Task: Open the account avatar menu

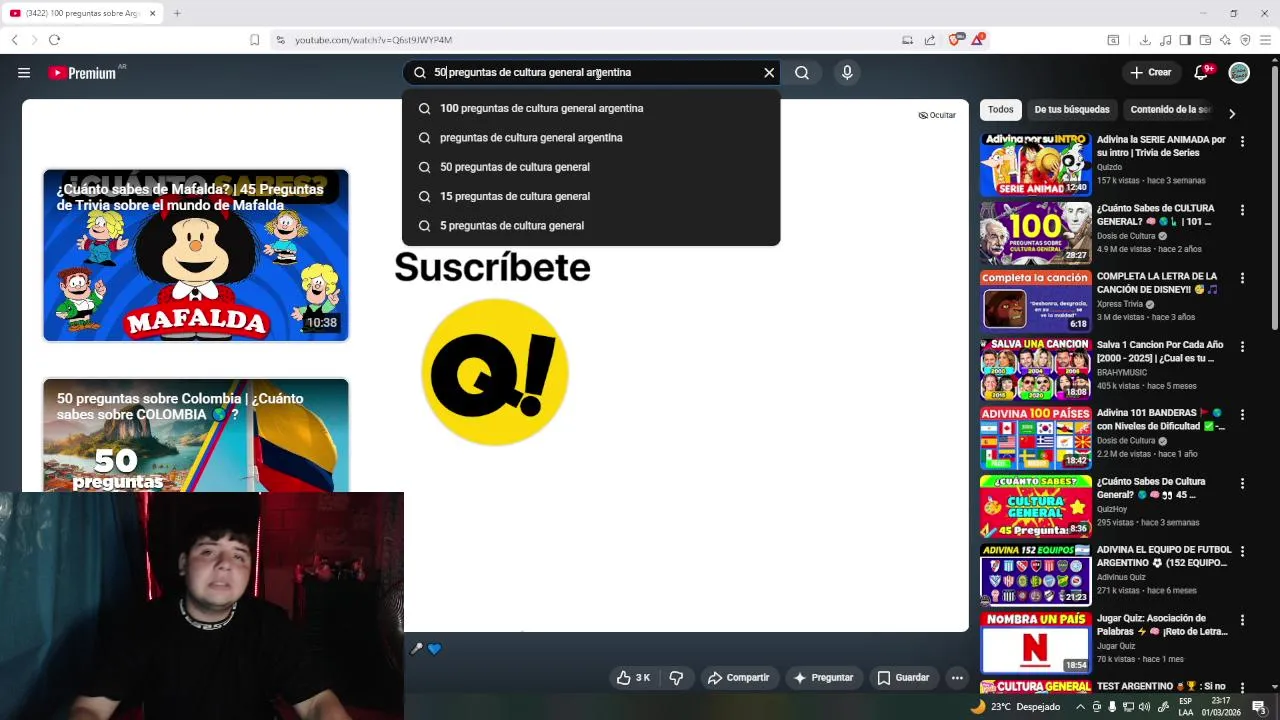Action: (1239, 72)
